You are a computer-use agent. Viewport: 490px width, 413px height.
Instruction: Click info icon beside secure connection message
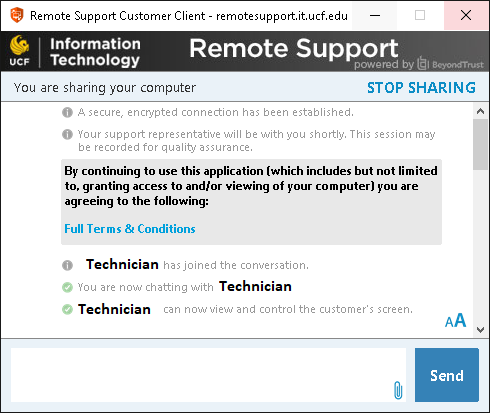point(67,112)
